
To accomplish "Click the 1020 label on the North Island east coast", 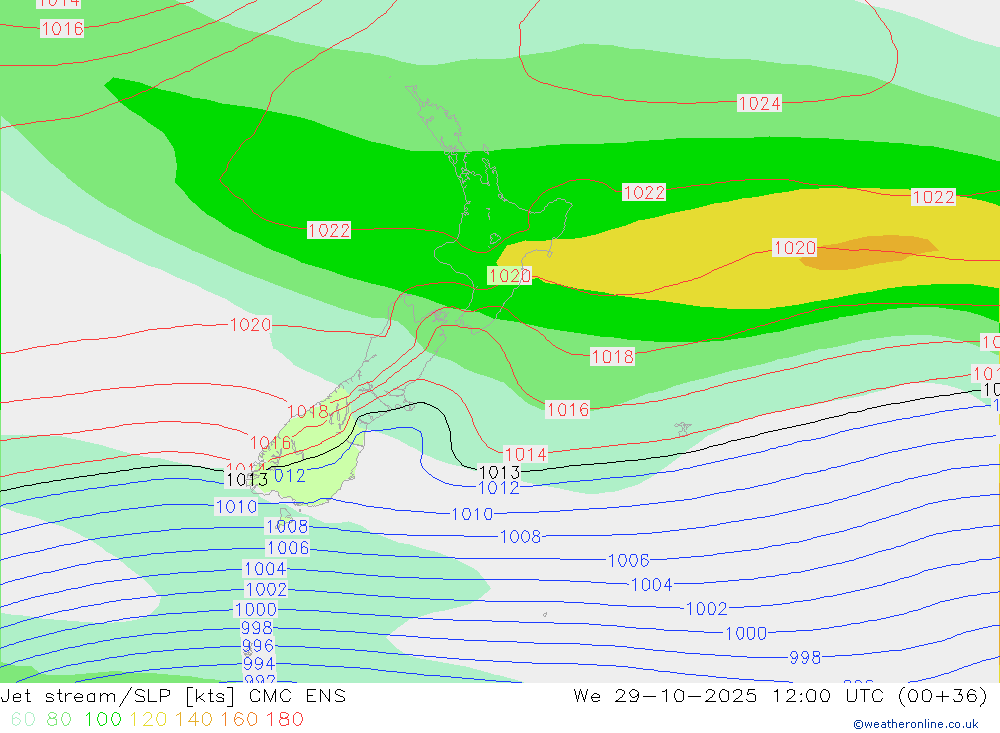I will coord(510,276).
